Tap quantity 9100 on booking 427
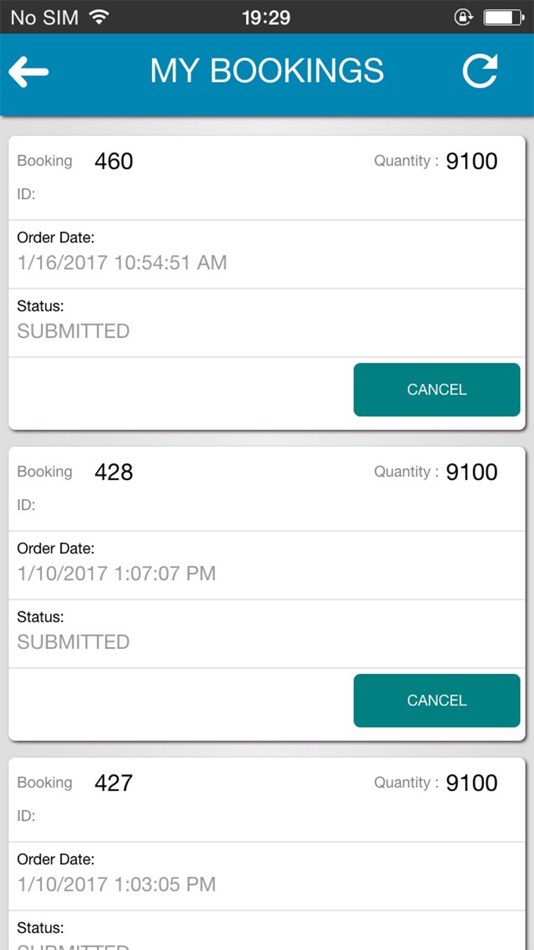Image resolution: width=534 pixels, height=950 pixels. 472,783
